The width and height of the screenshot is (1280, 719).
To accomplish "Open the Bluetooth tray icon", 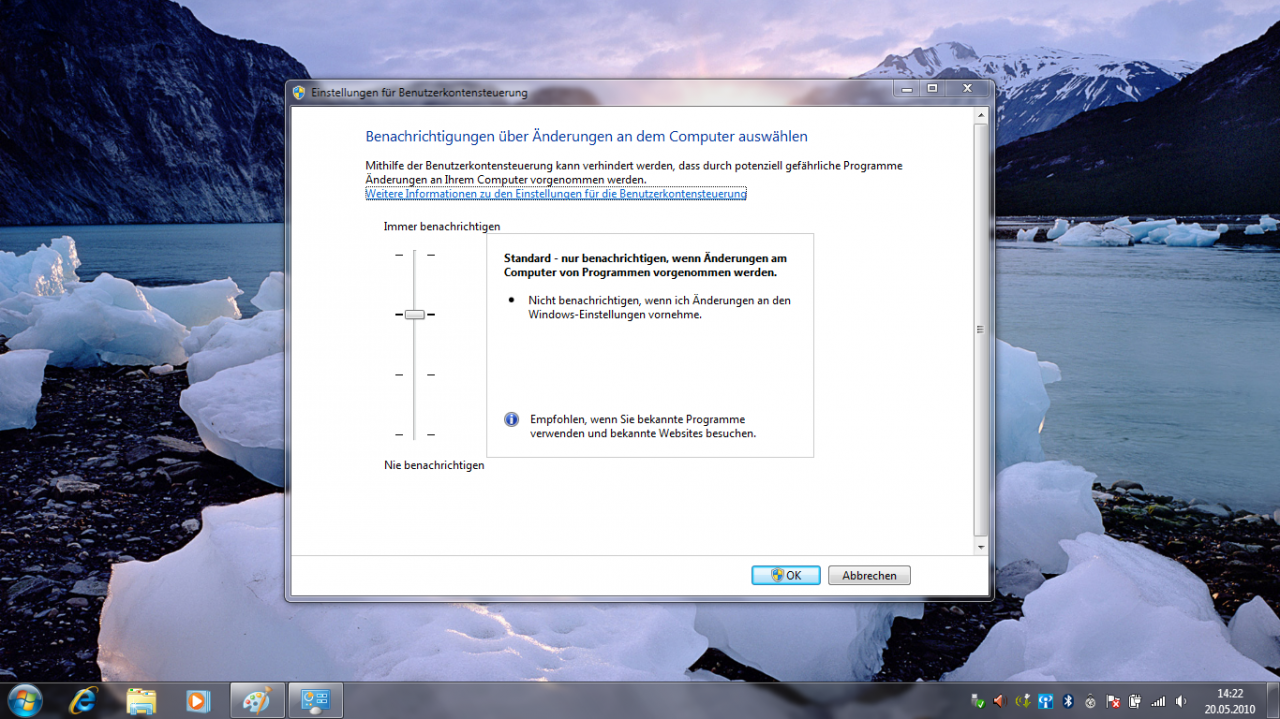I will pos(1067,701).
